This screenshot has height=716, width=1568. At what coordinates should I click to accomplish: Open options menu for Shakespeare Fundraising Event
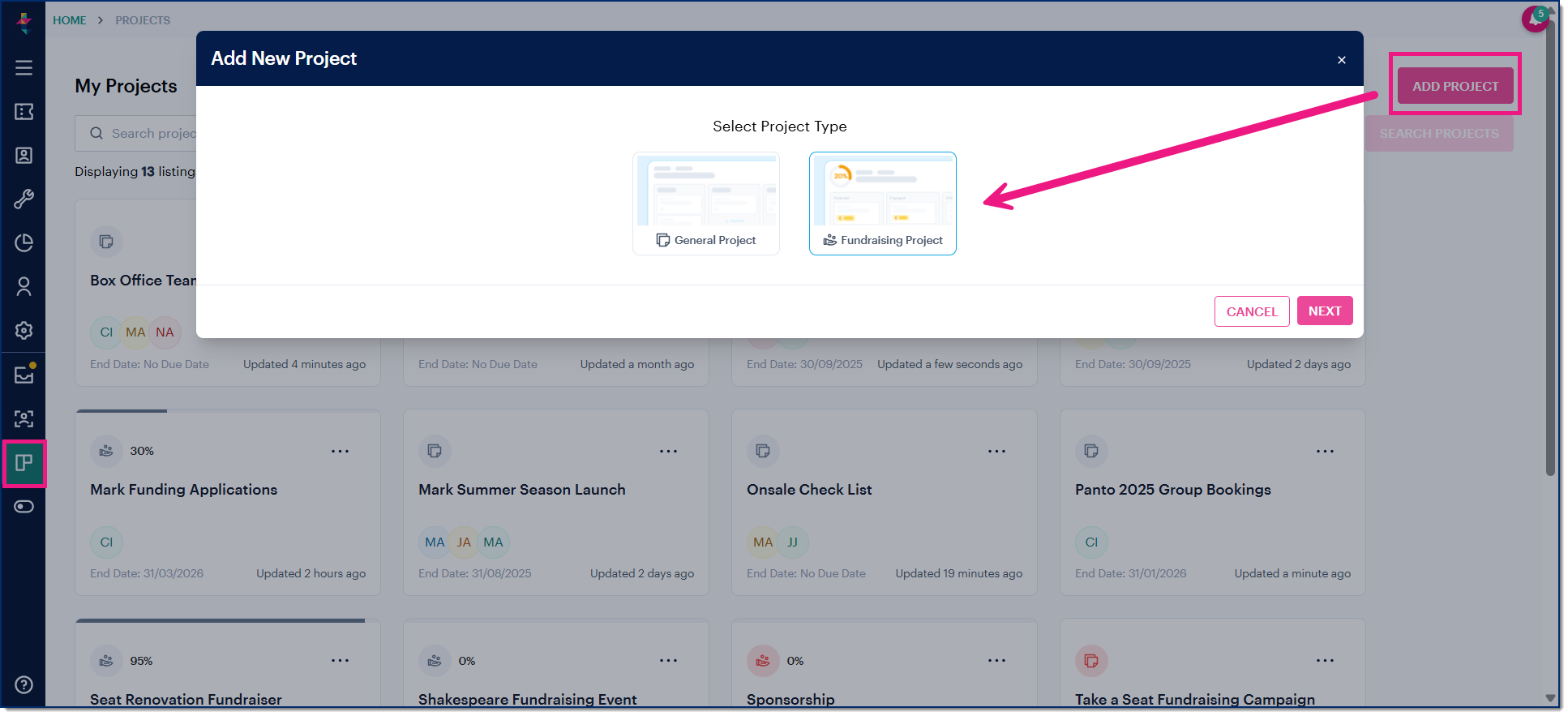tap(669, 661)
